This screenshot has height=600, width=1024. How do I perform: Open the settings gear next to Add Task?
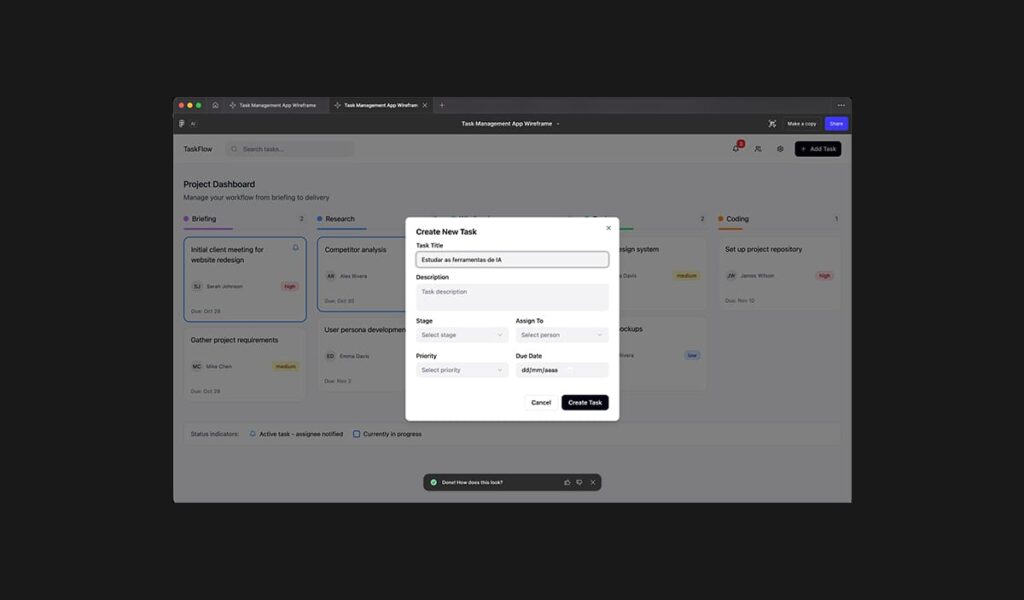[780, 148]
